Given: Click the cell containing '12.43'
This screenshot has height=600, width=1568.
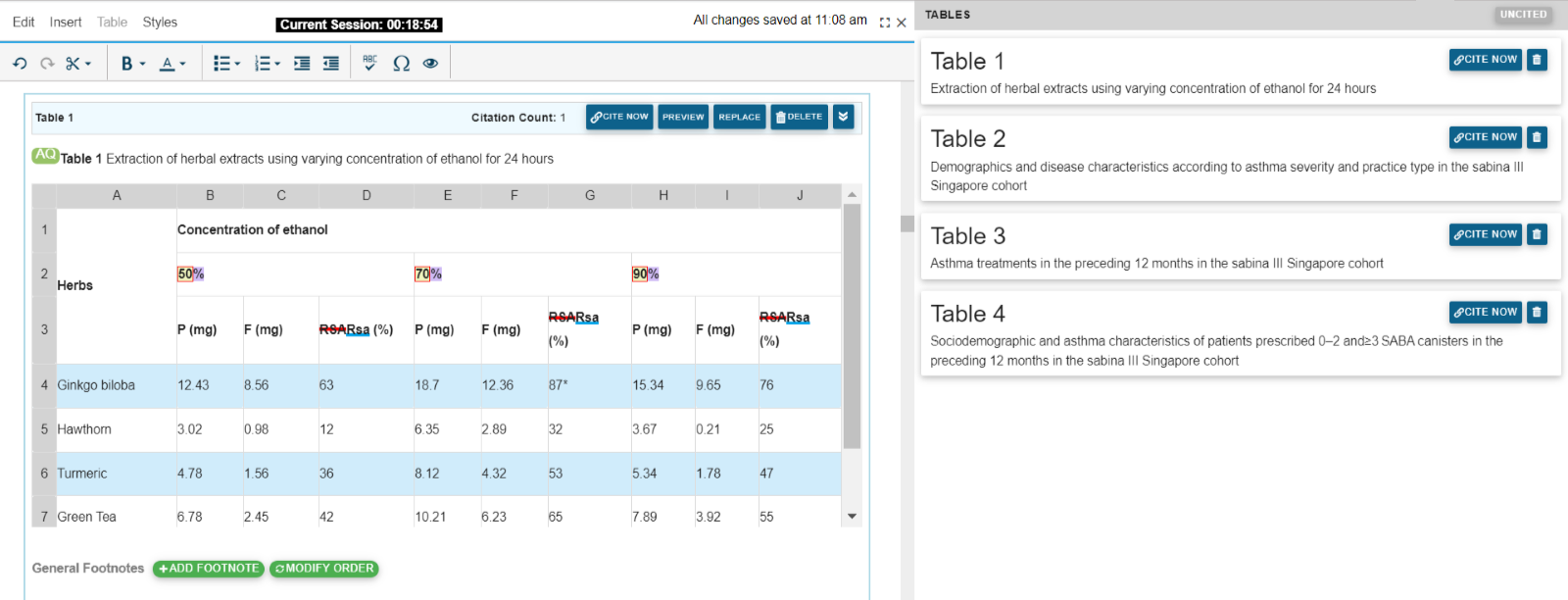Looking at the screenshot, I should tap(210, 385).
